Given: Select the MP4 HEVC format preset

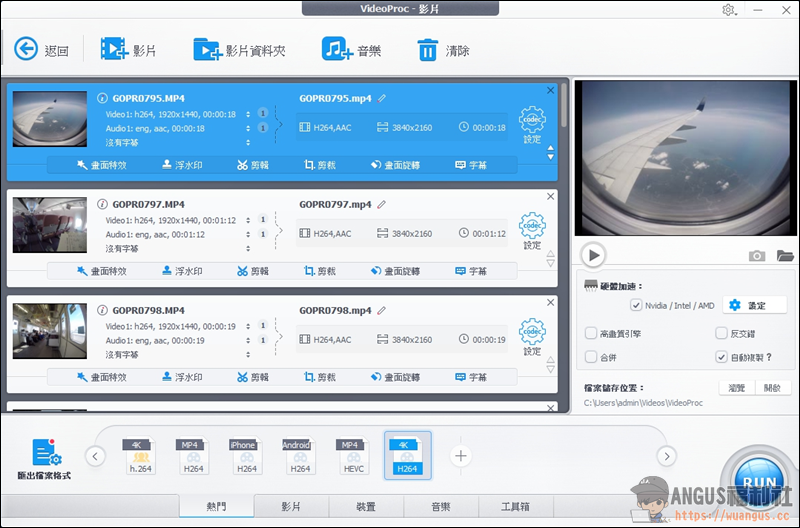Looking at the screenshot, I should [353, 456].
